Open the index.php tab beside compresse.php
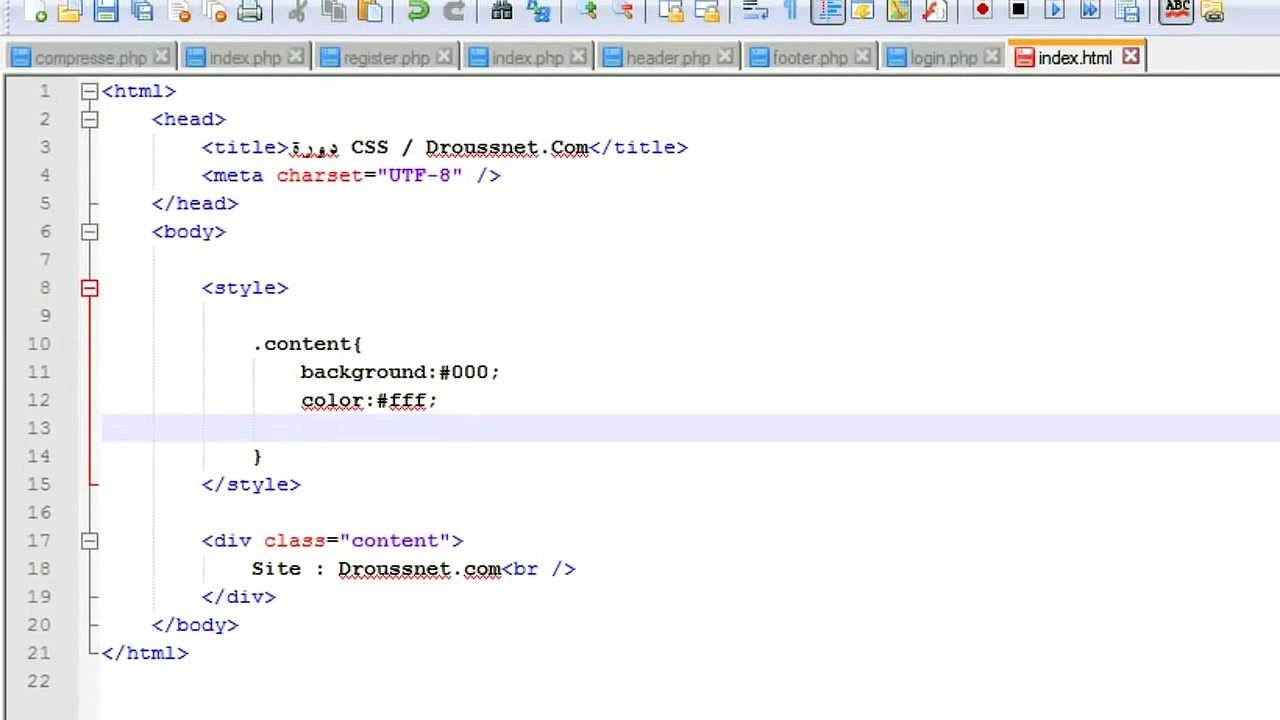The height and width of the screenshot is (720, 1280). pos(245,58)
